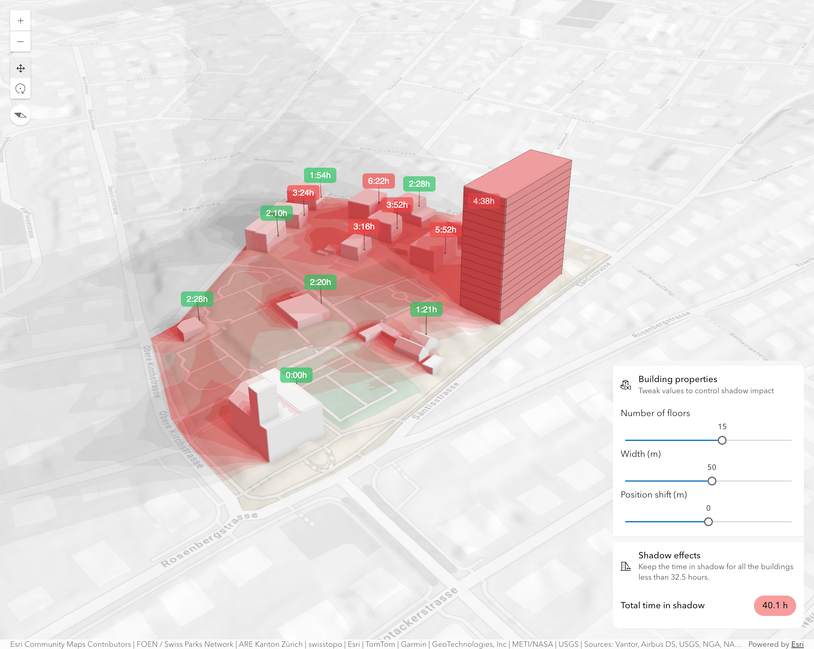
Task: Click the 40.1 h total shadow badge
Action: point(774,605)
